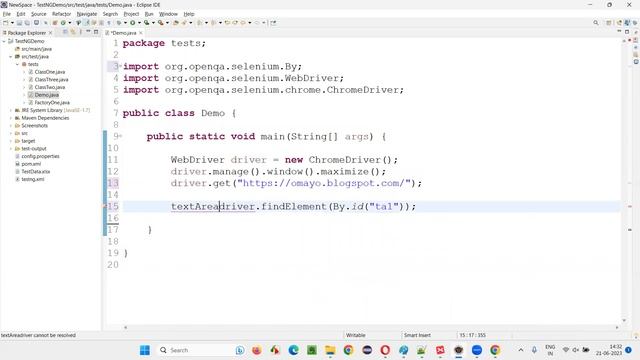Image resolution: width=640 pixels, height=360 pixels.
Task: Collapse the tests package node
Action: pos(18,64)
